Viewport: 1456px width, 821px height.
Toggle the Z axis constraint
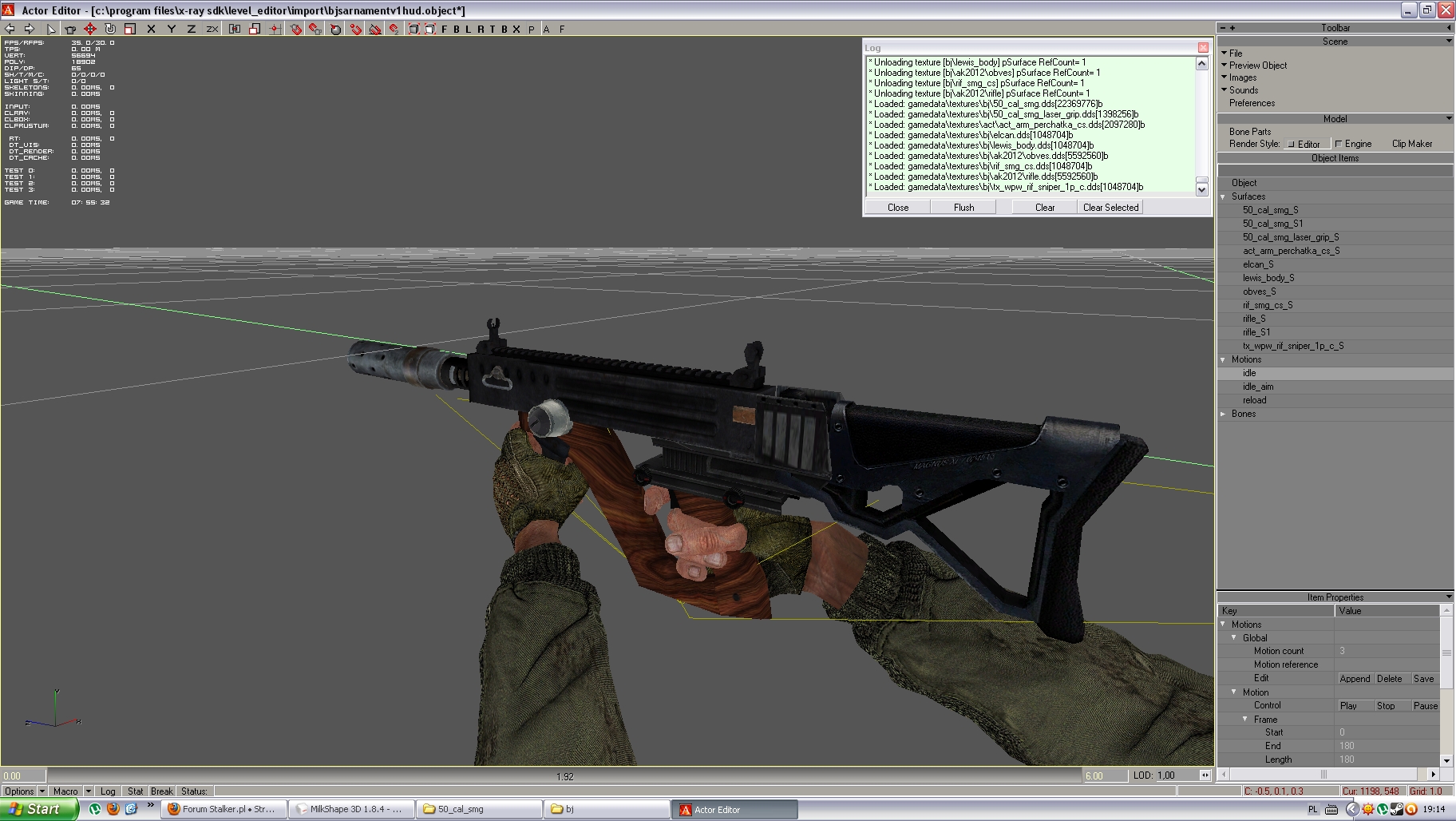pos(191,29)
